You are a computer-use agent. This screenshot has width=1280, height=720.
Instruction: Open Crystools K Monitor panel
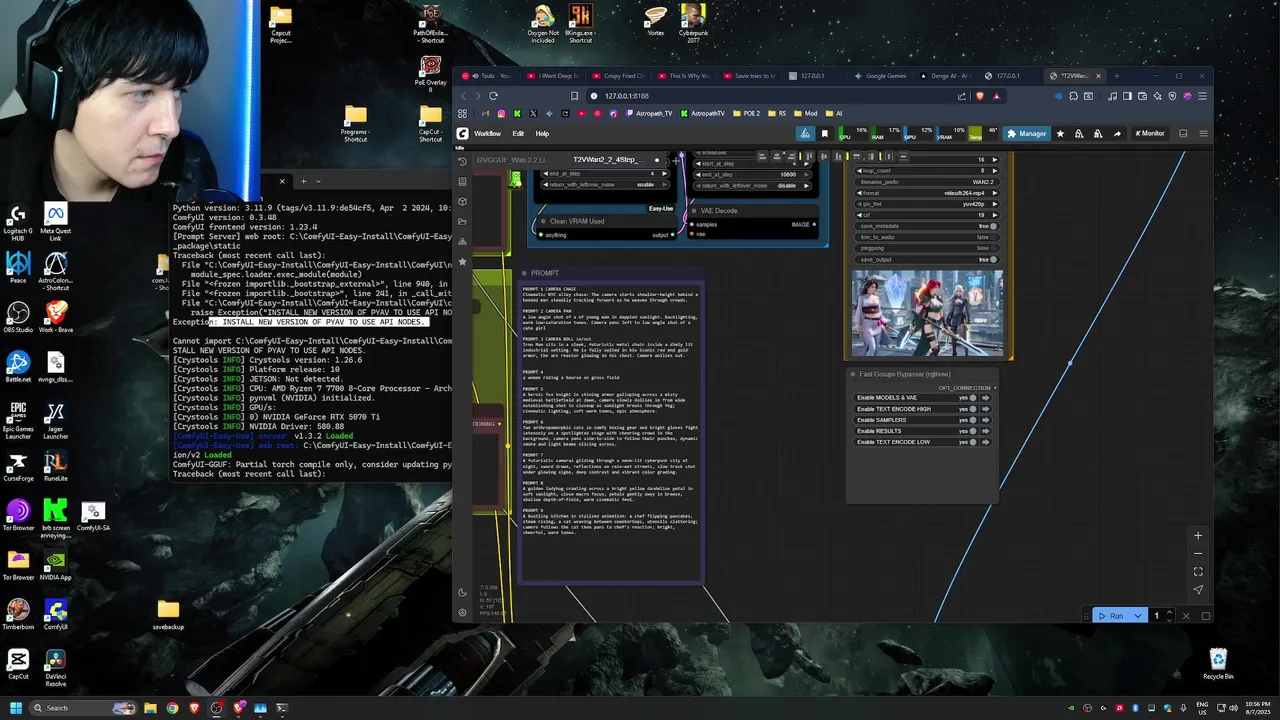pos(1150,133)
